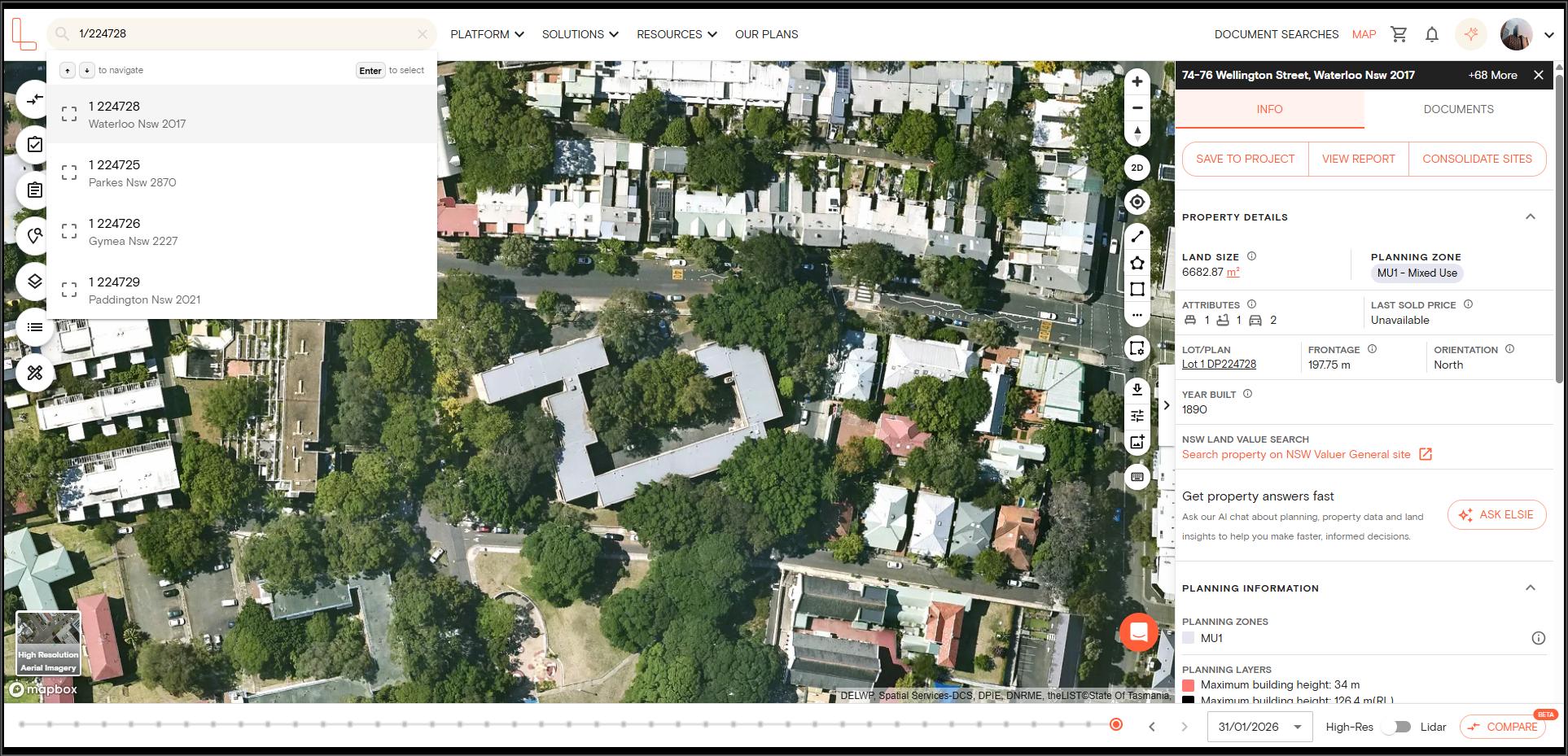The image size is (1568, 756).
Task: Select the rectangle draw tool
Action: point(1137,289)
